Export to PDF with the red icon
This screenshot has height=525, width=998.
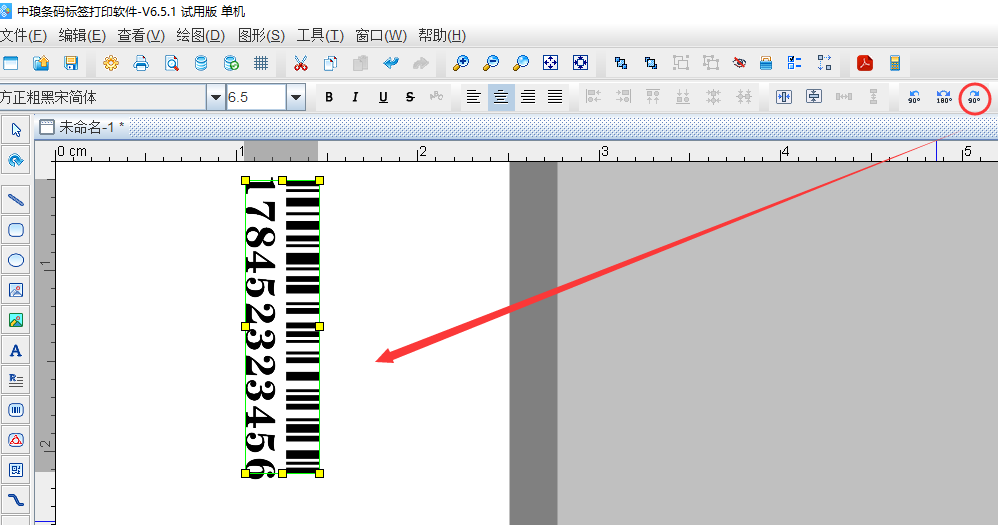(864, 62)
